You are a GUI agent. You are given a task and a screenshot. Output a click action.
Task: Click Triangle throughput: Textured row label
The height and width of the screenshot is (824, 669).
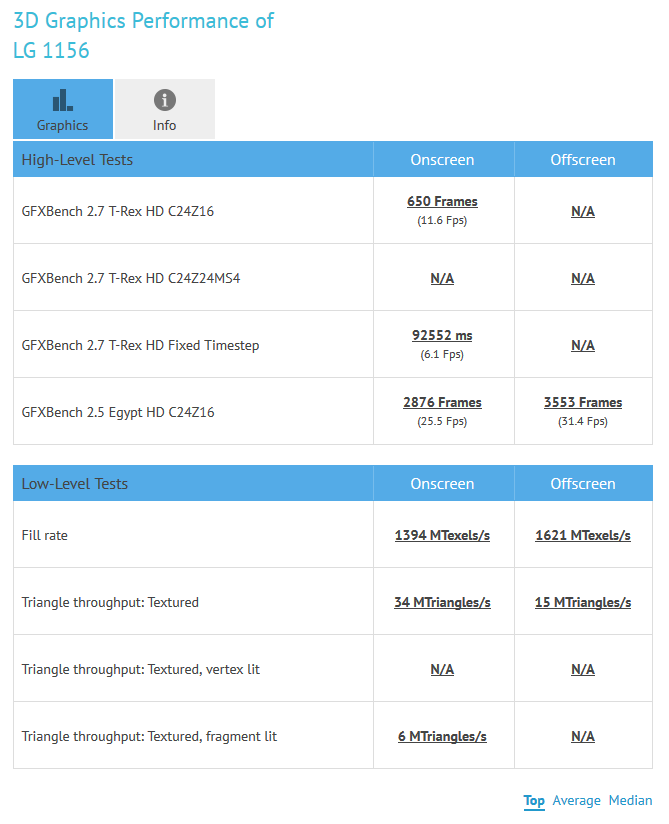[110, 602]
